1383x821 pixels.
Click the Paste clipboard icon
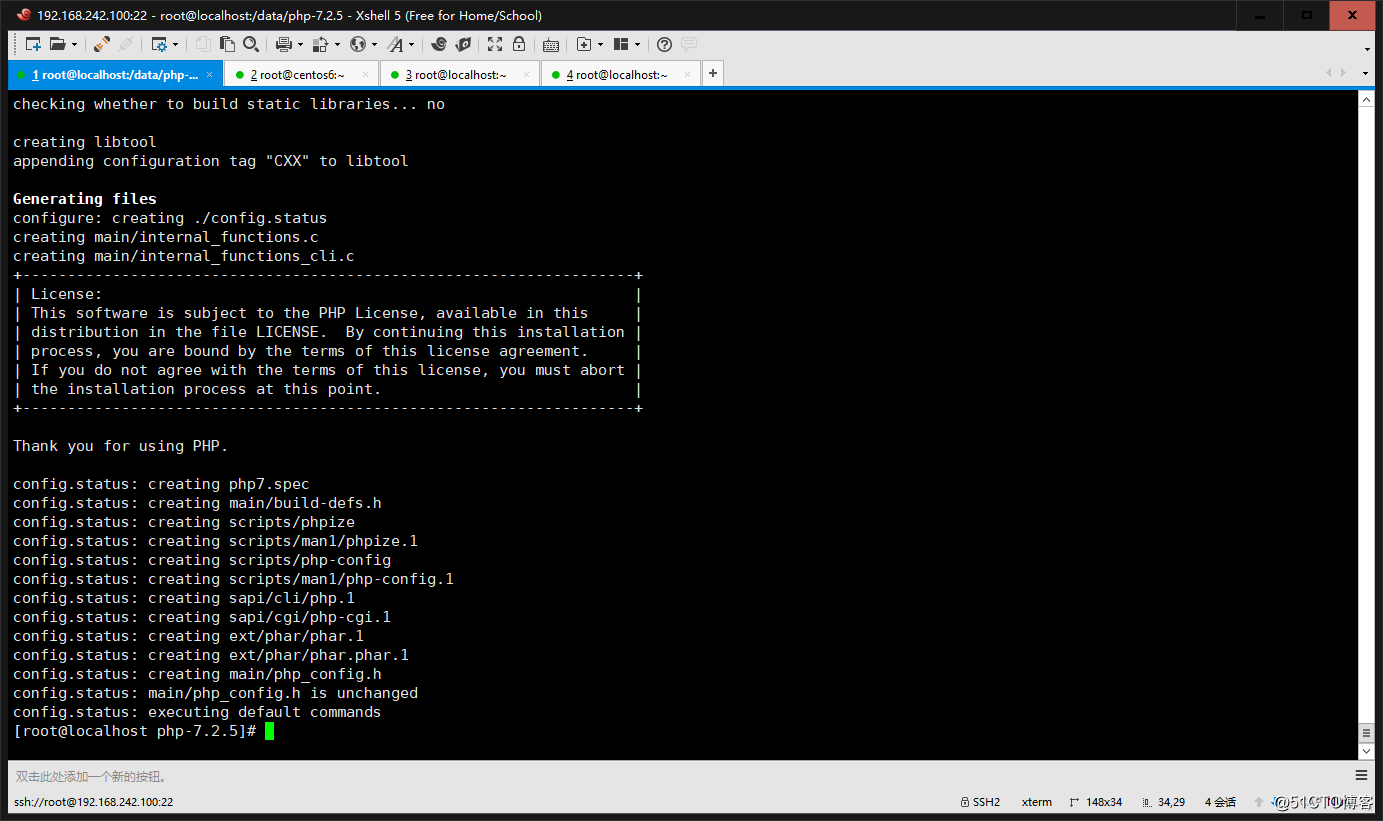[x=227, y=44]
